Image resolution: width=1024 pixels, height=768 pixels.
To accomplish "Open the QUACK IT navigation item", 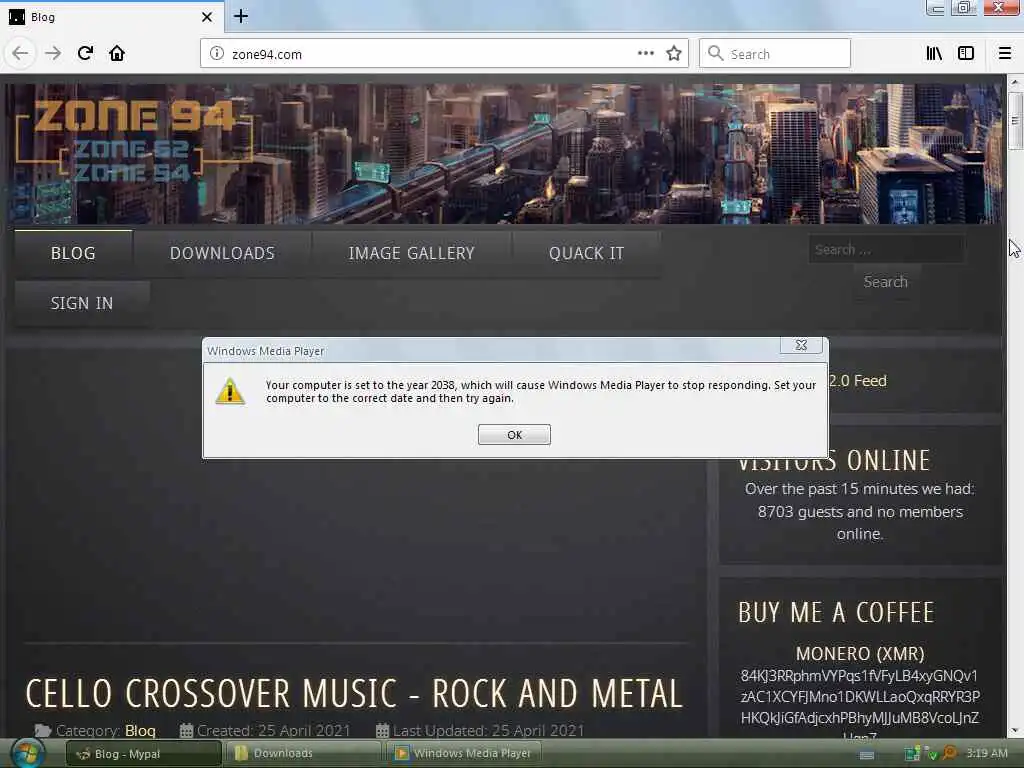I will tap(586, 253).
